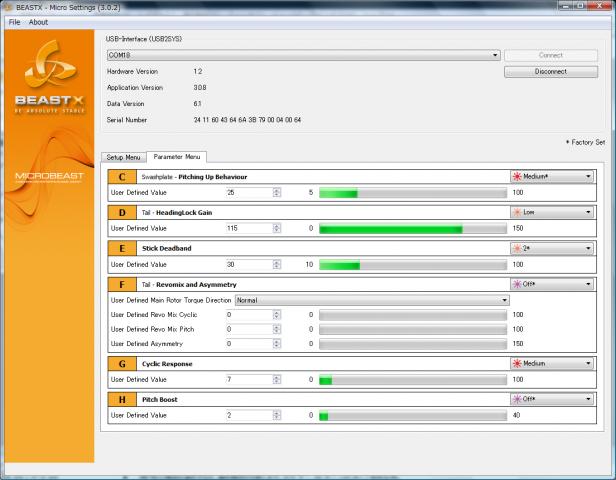Click the BeastX logo in sidebar

coord(50,77)
